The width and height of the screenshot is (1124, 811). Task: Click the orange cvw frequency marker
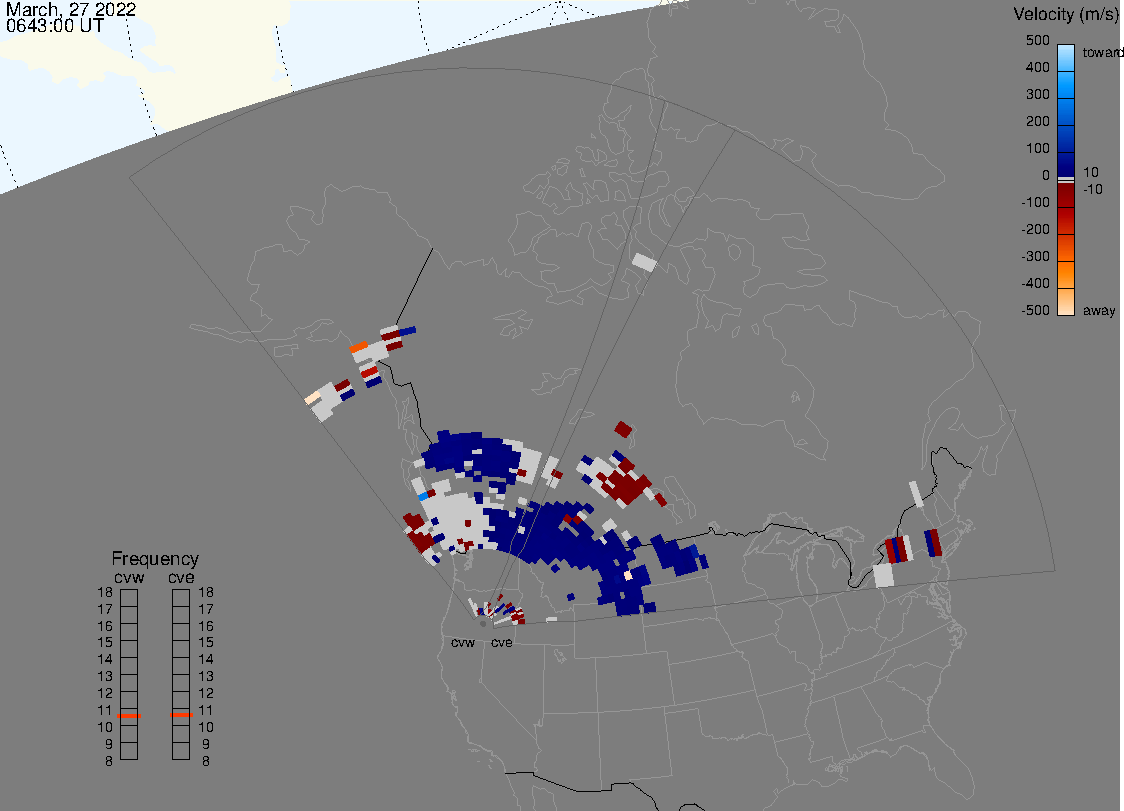tap(129, 716)
